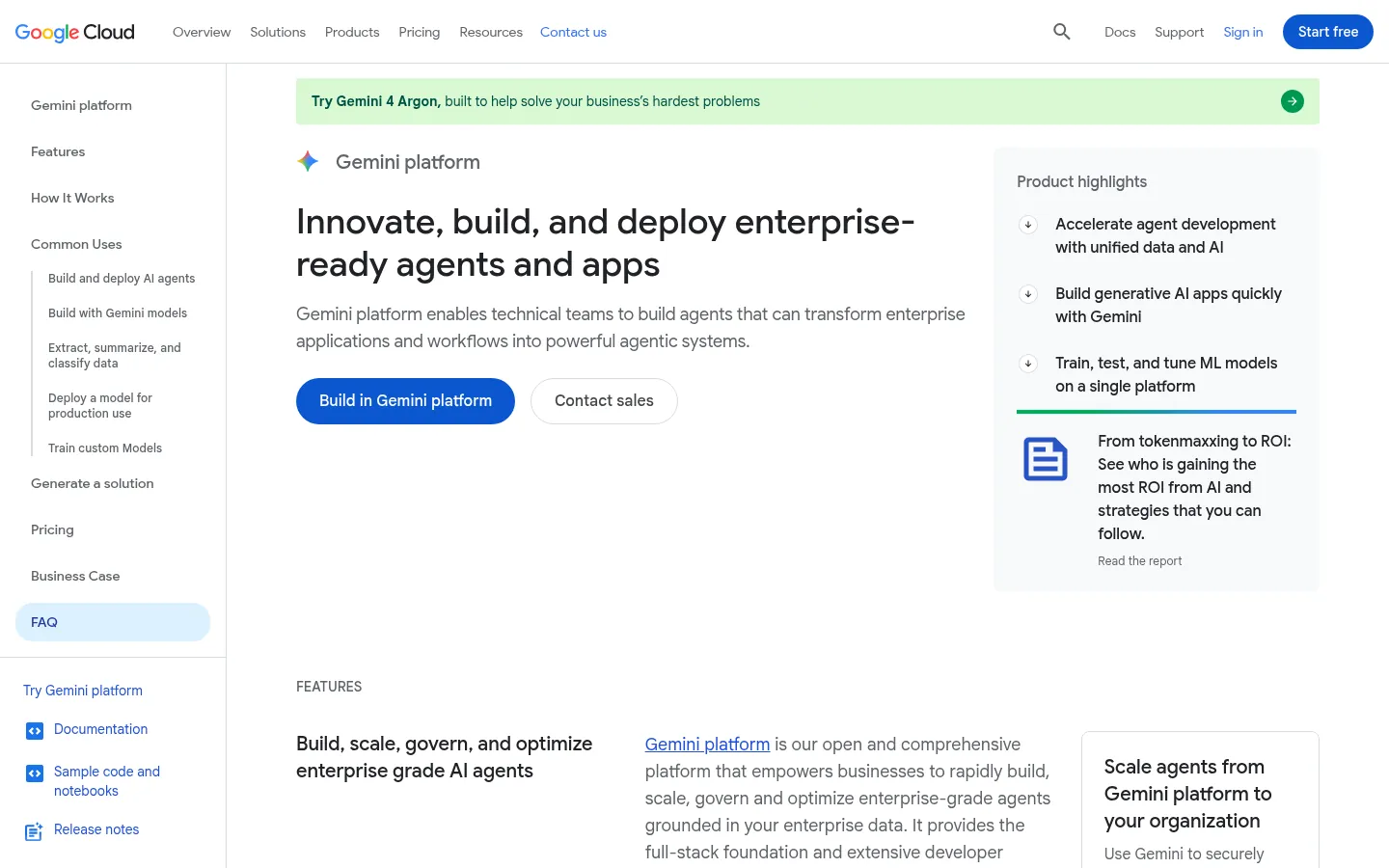Click Sign in

coord(1243,32)
